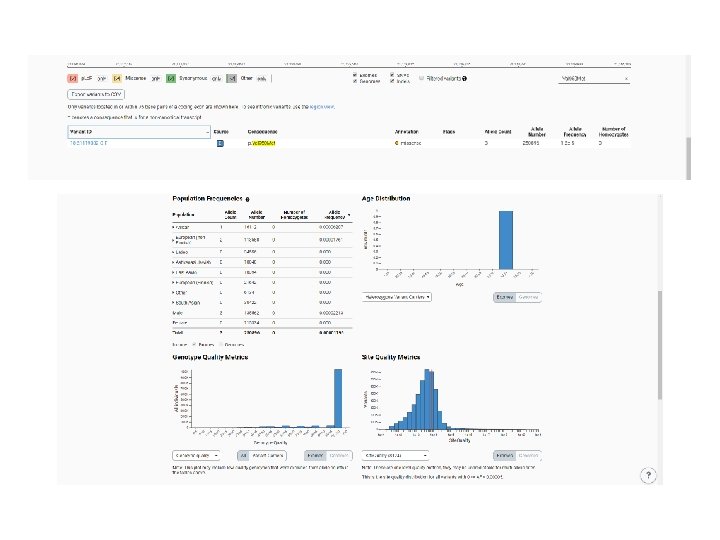This screenshot has height=540, width=720.
Task: Click the Population Frequencies info icon
Action: tap(248, 199)
